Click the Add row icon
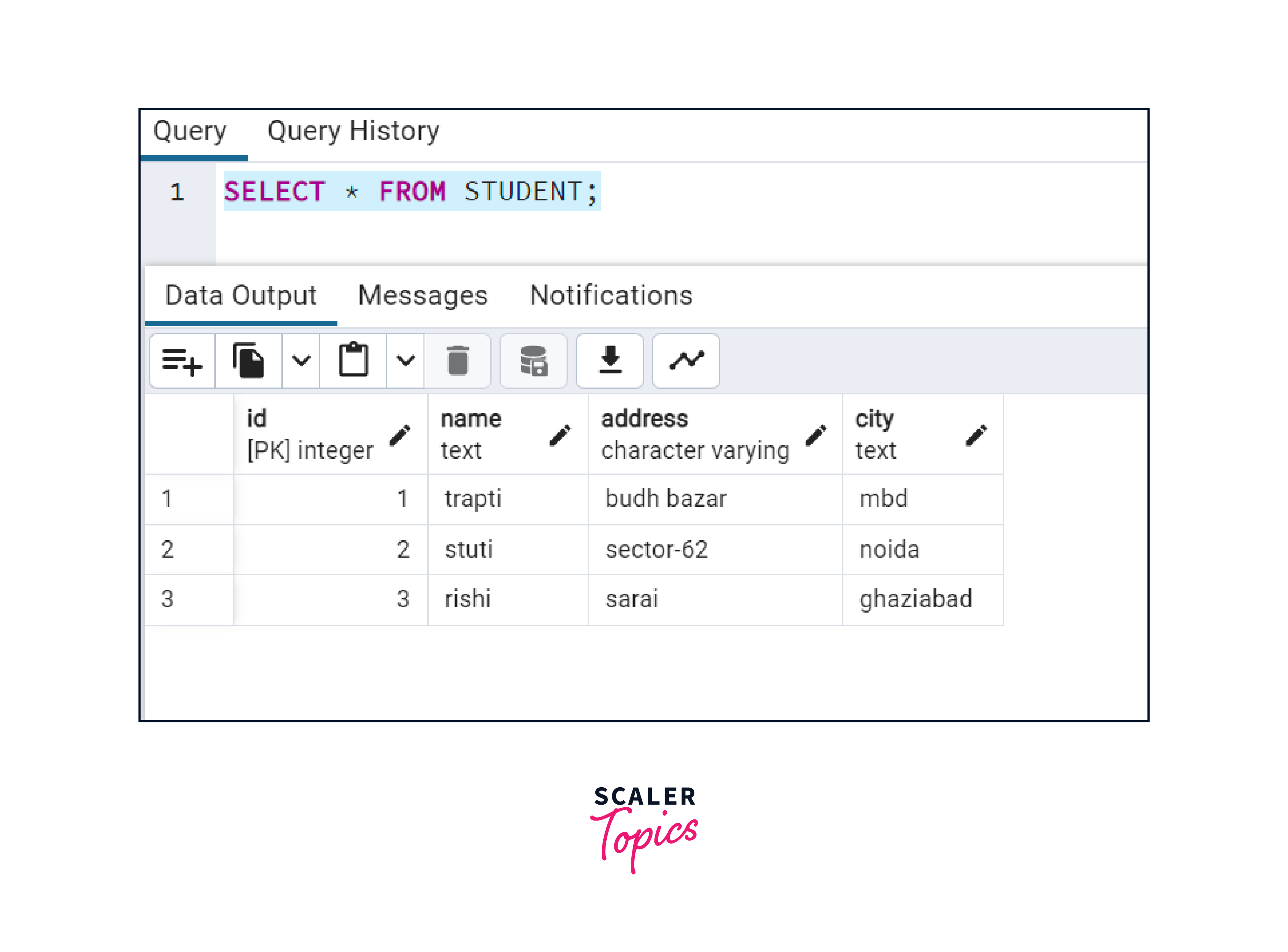1288x952 pixels. pos(182,361)
